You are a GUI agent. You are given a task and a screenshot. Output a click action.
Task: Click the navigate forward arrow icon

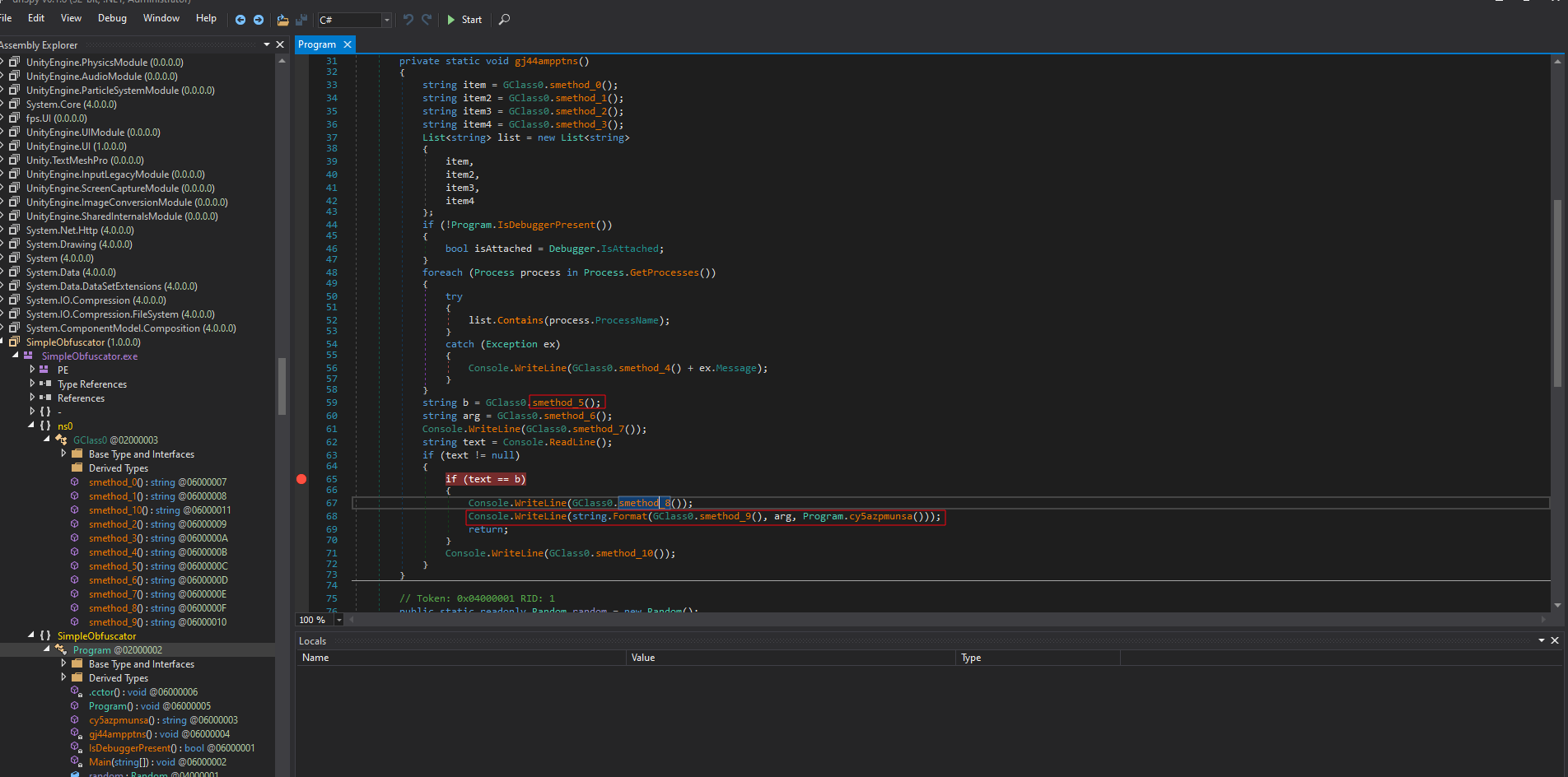[x=259, y=20]
